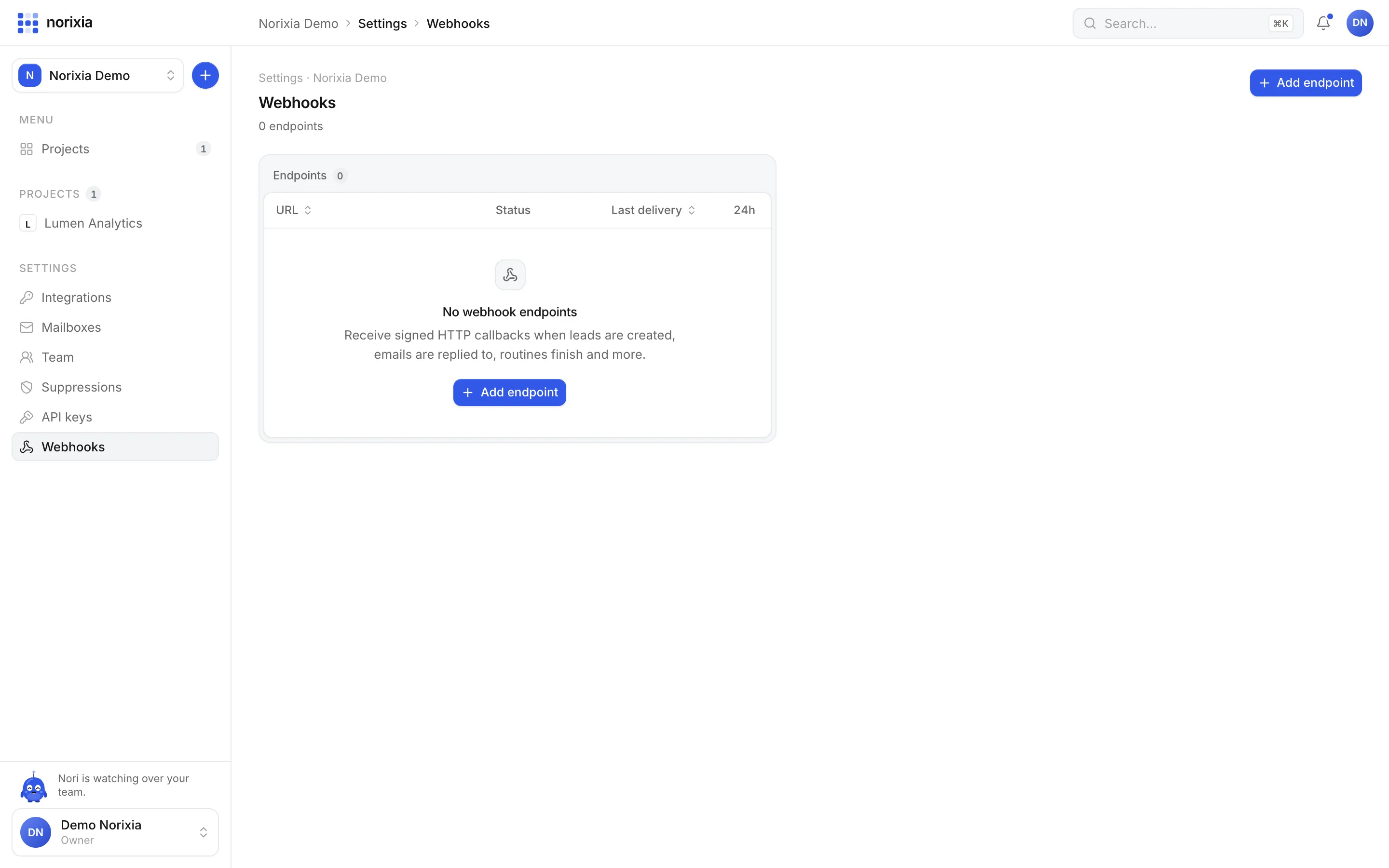Click the Webhooks breadcrumb
The image size is (1389, 868).
[x=457, y=24]
